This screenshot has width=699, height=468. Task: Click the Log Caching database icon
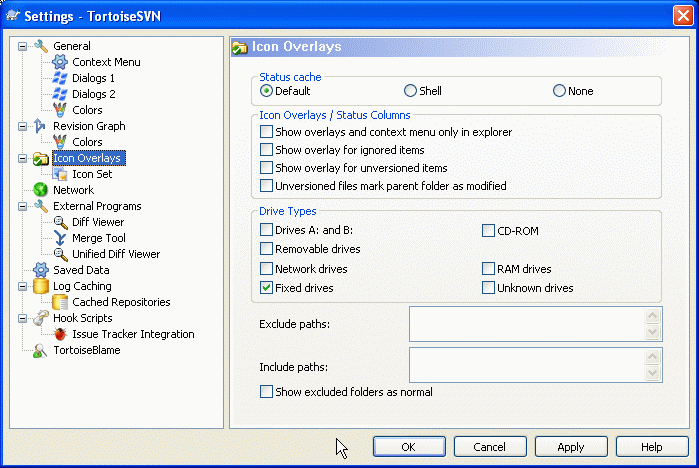(x=41, y=286)
